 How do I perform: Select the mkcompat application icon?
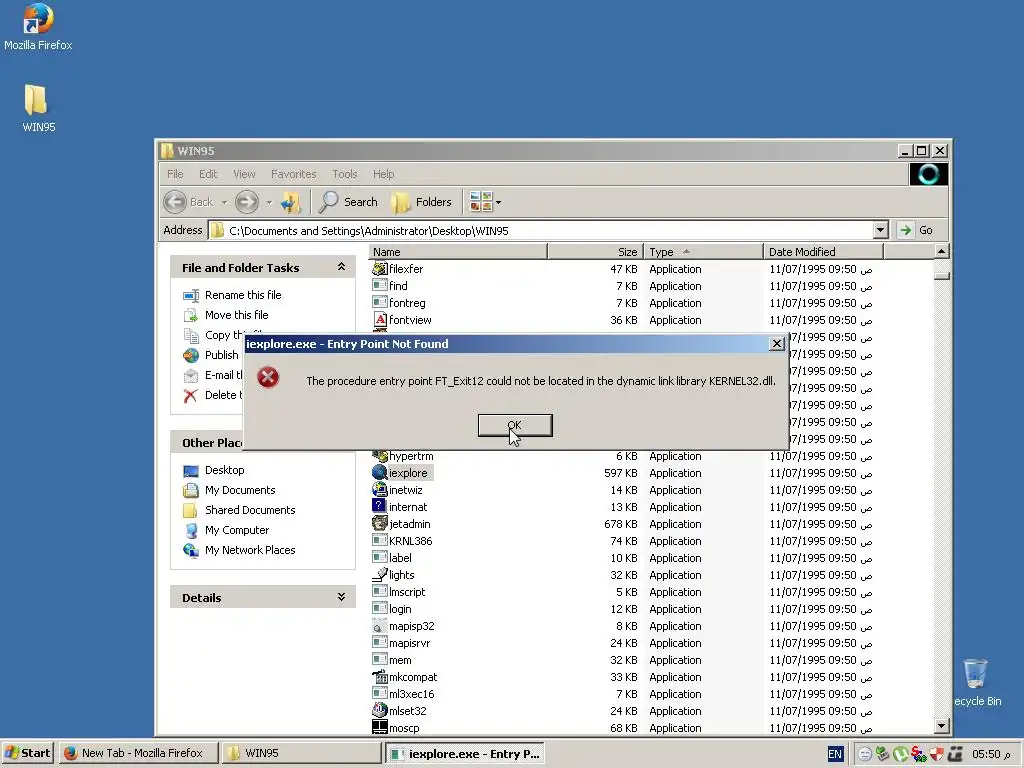379,677
